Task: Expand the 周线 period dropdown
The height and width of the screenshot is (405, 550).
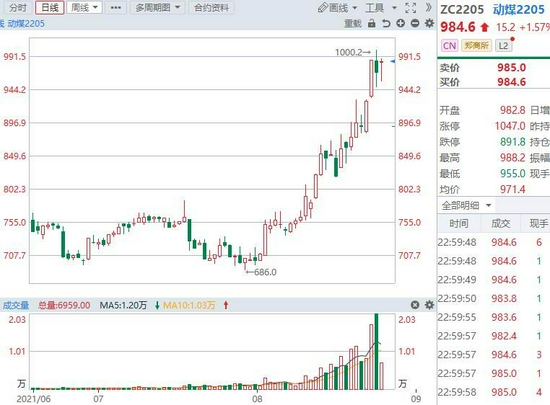Action: (x=85, y=7)
